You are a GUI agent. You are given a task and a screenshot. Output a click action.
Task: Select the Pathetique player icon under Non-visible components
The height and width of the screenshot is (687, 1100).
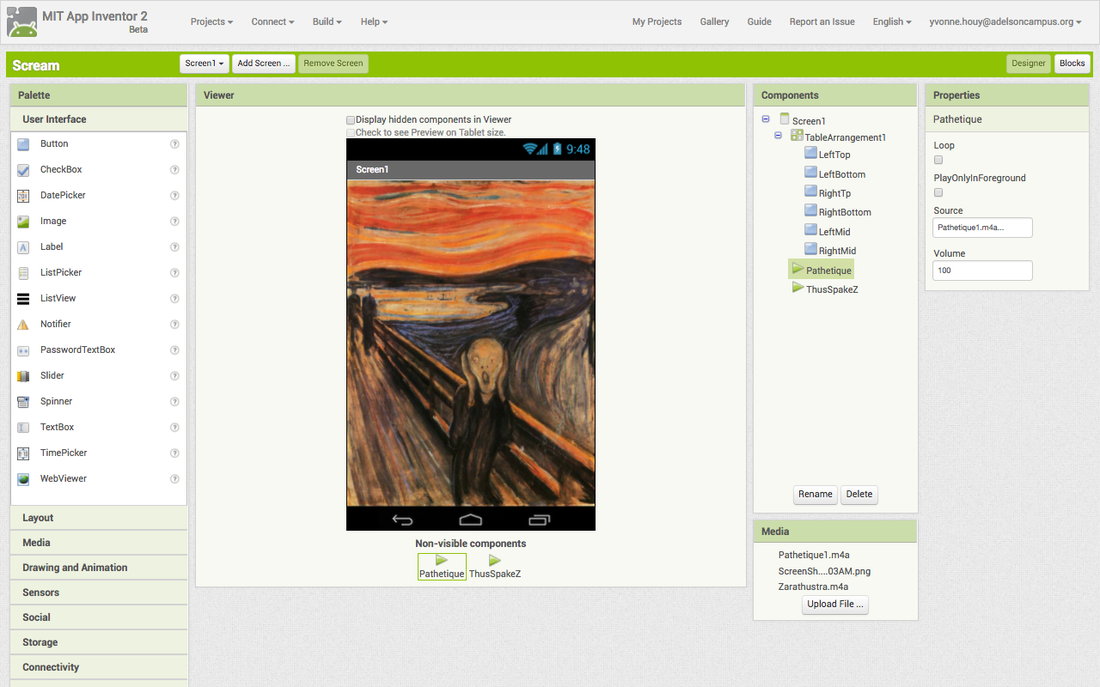coord(441,560)
